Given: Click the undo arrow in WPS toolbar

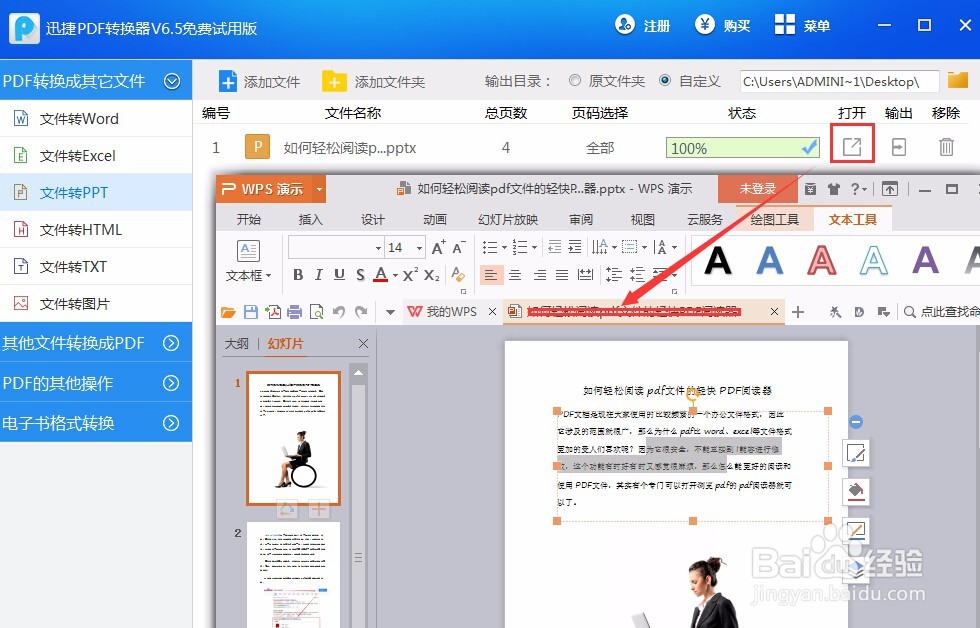Looking at the screenshot, I should pyautogui.click(x=340, y=311).
